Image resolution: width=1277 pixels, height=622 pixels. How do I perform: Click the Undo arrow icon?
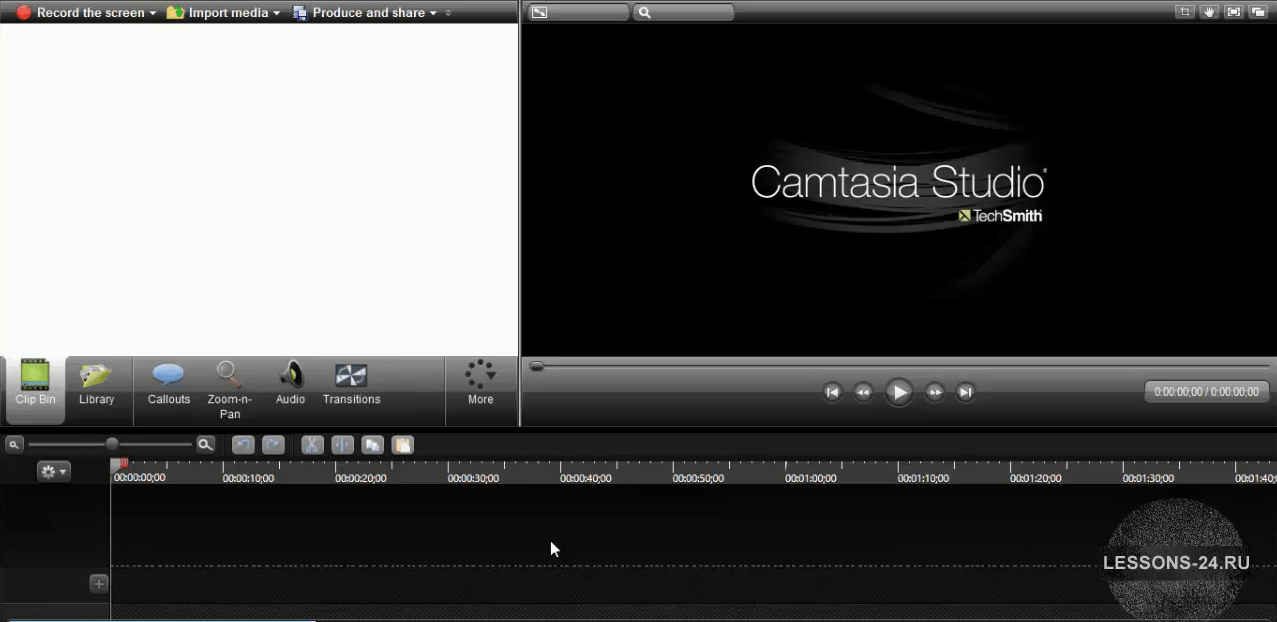coord(243,445)
